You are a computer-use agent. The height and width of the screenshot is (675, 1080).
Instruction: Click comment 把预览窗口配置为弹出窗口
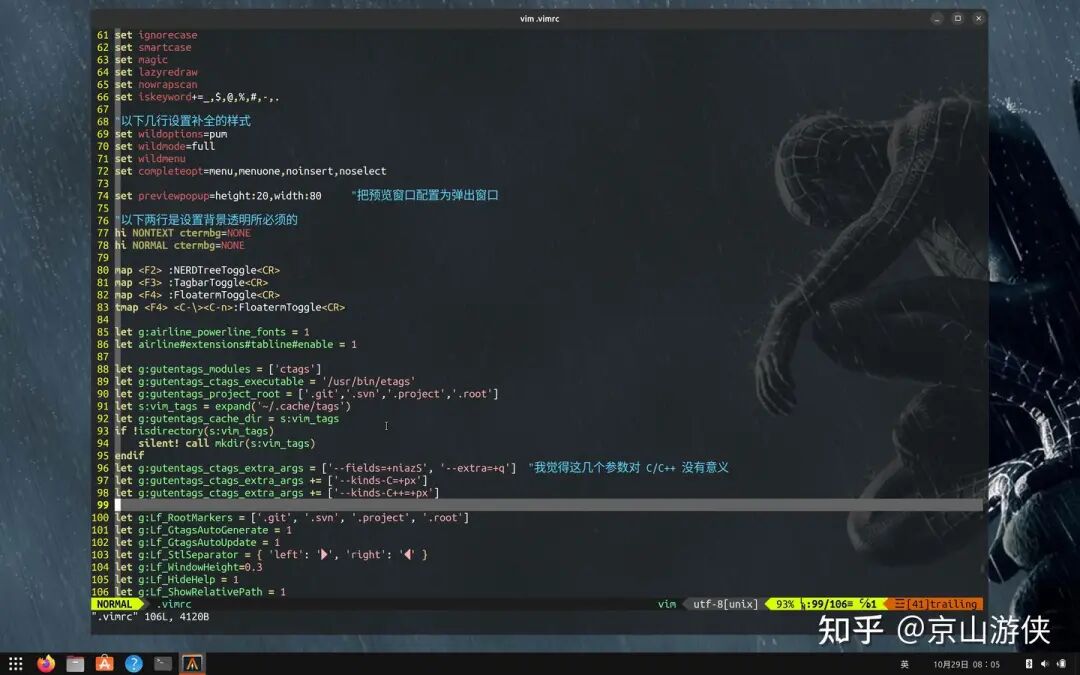coord(425,196)
